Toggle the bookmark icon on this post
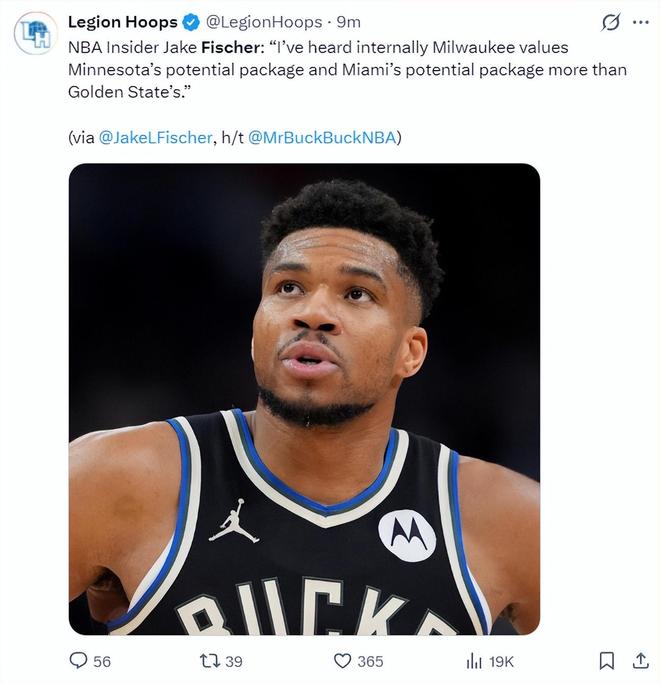Screen dimensions: 660x683 pos(606,661)
